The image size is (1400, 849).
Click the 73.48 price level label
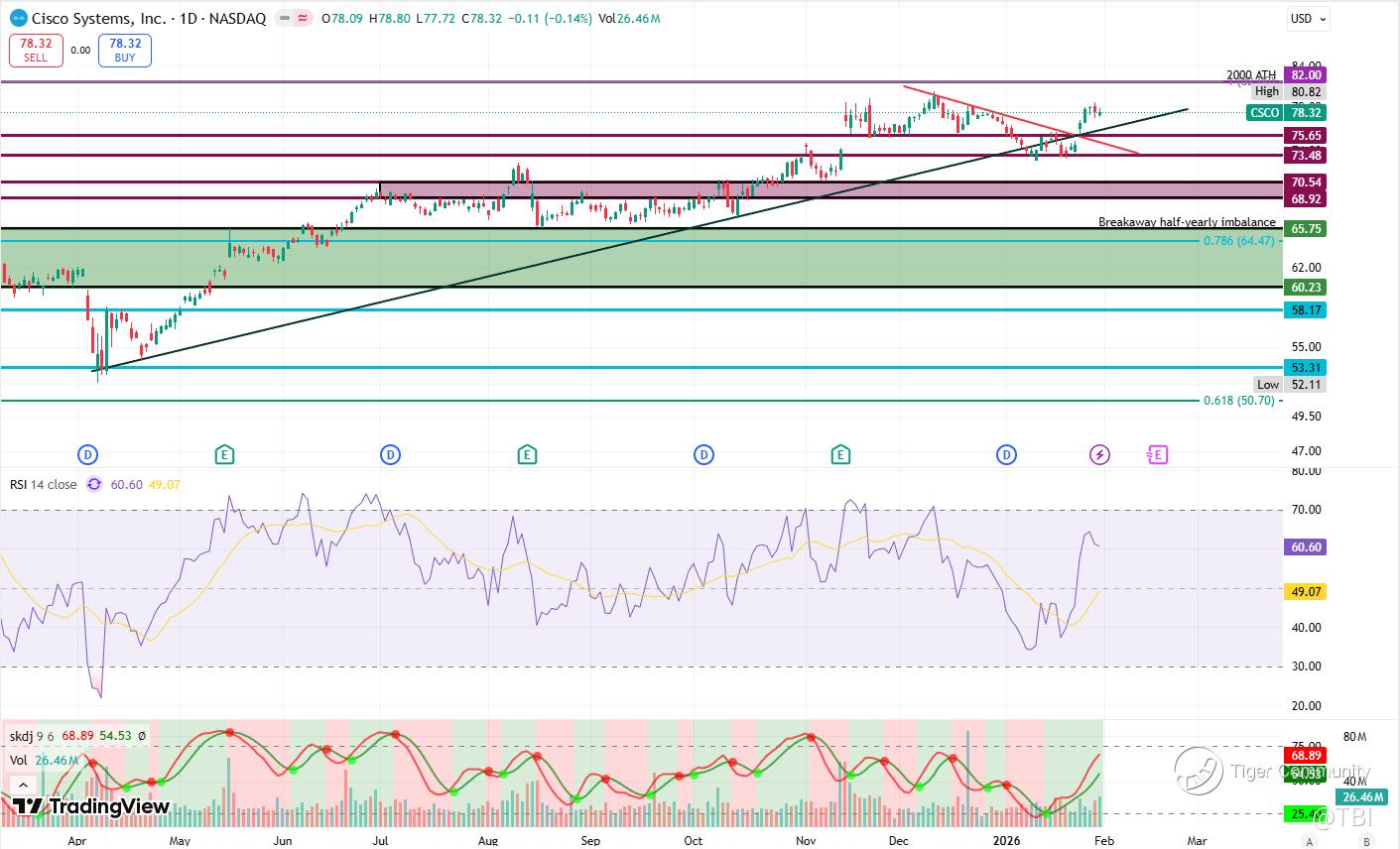coord(1306,156)
